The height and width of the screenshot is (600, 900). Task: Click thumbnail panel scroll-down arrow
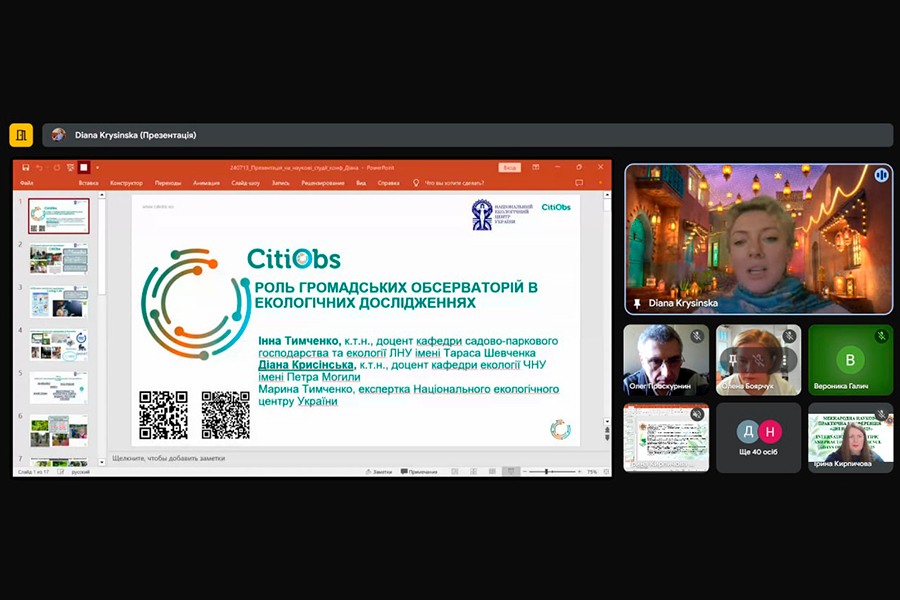tap(102, 462)
